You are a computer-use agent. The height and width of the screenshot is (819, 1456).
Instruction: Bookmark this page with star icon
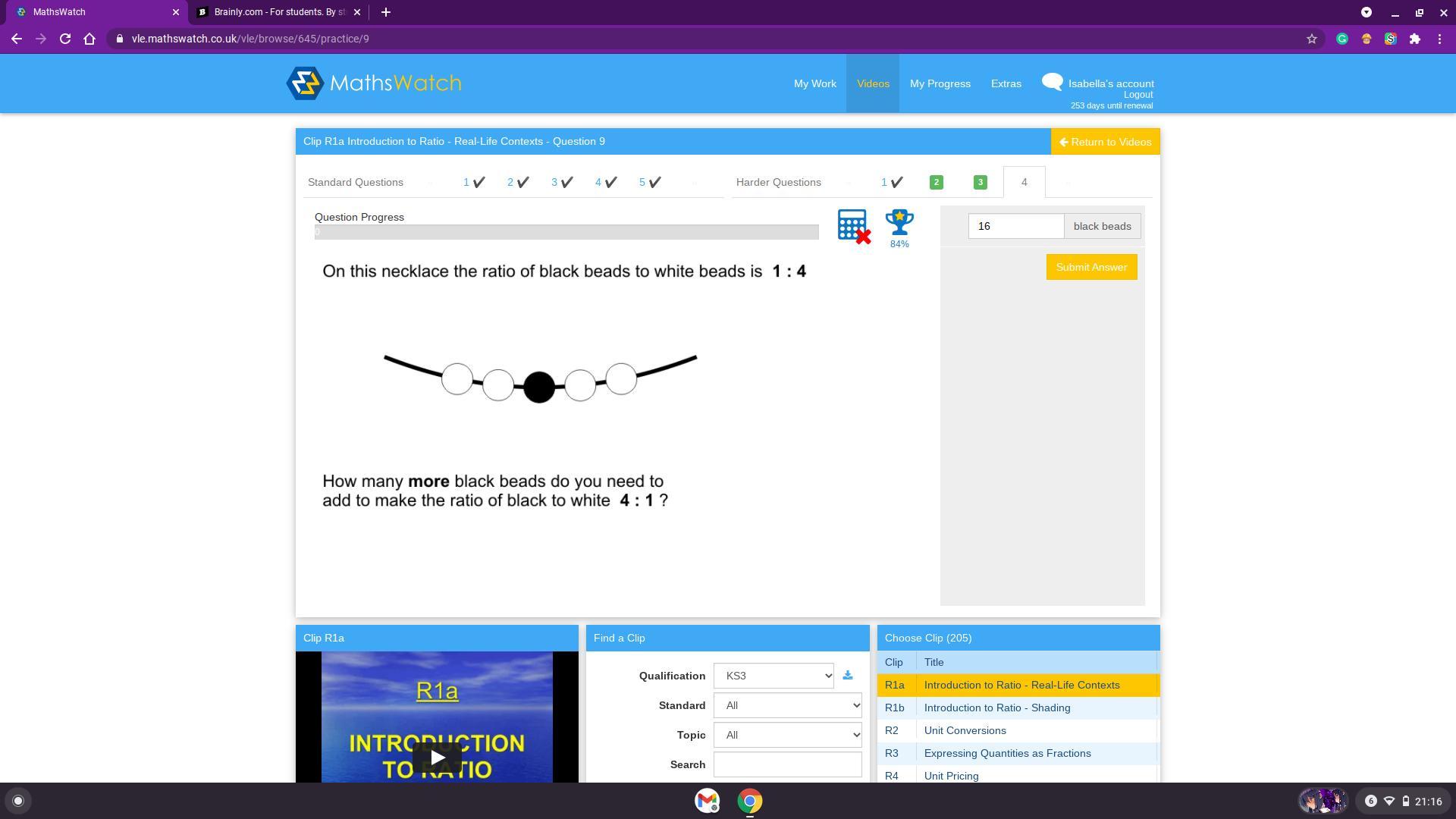[1312, 39]
